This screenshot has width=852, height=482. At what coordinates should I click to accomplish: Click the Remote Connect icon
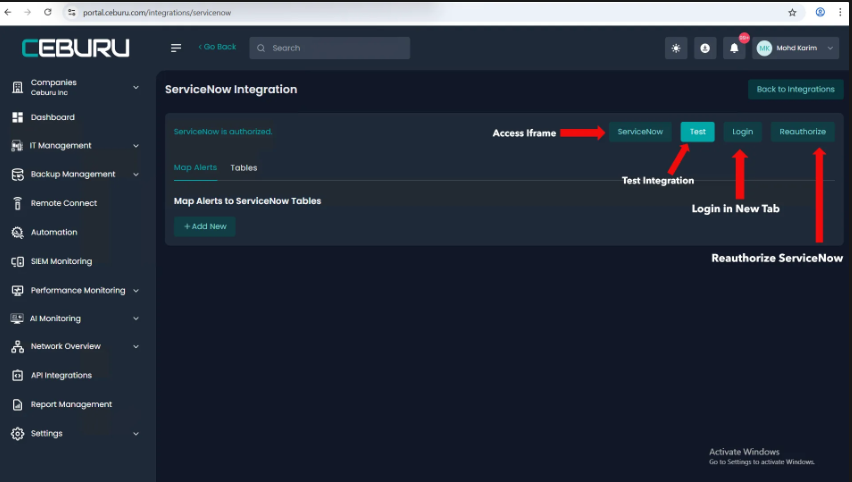pyautogui.click(x=17, y=203)
